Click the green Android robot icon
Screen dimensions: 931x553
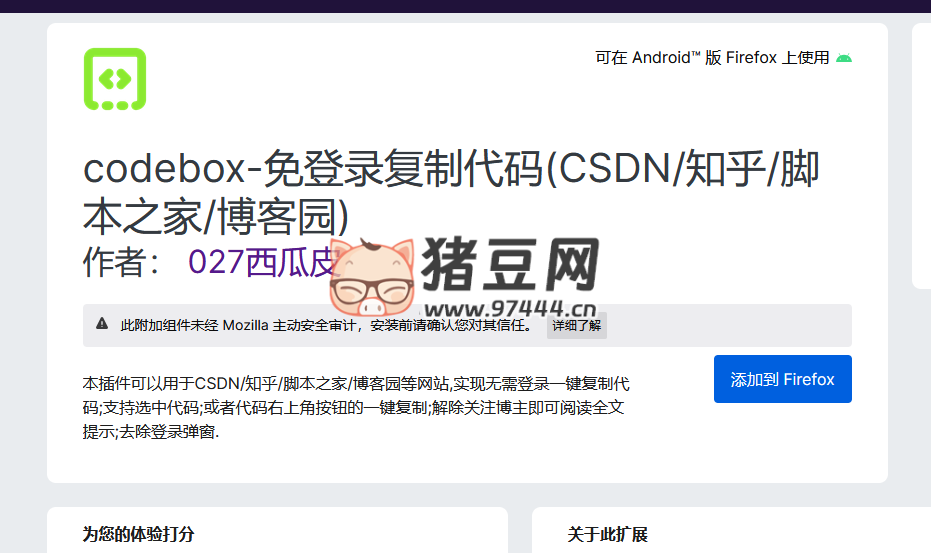[x=844, y=58]
